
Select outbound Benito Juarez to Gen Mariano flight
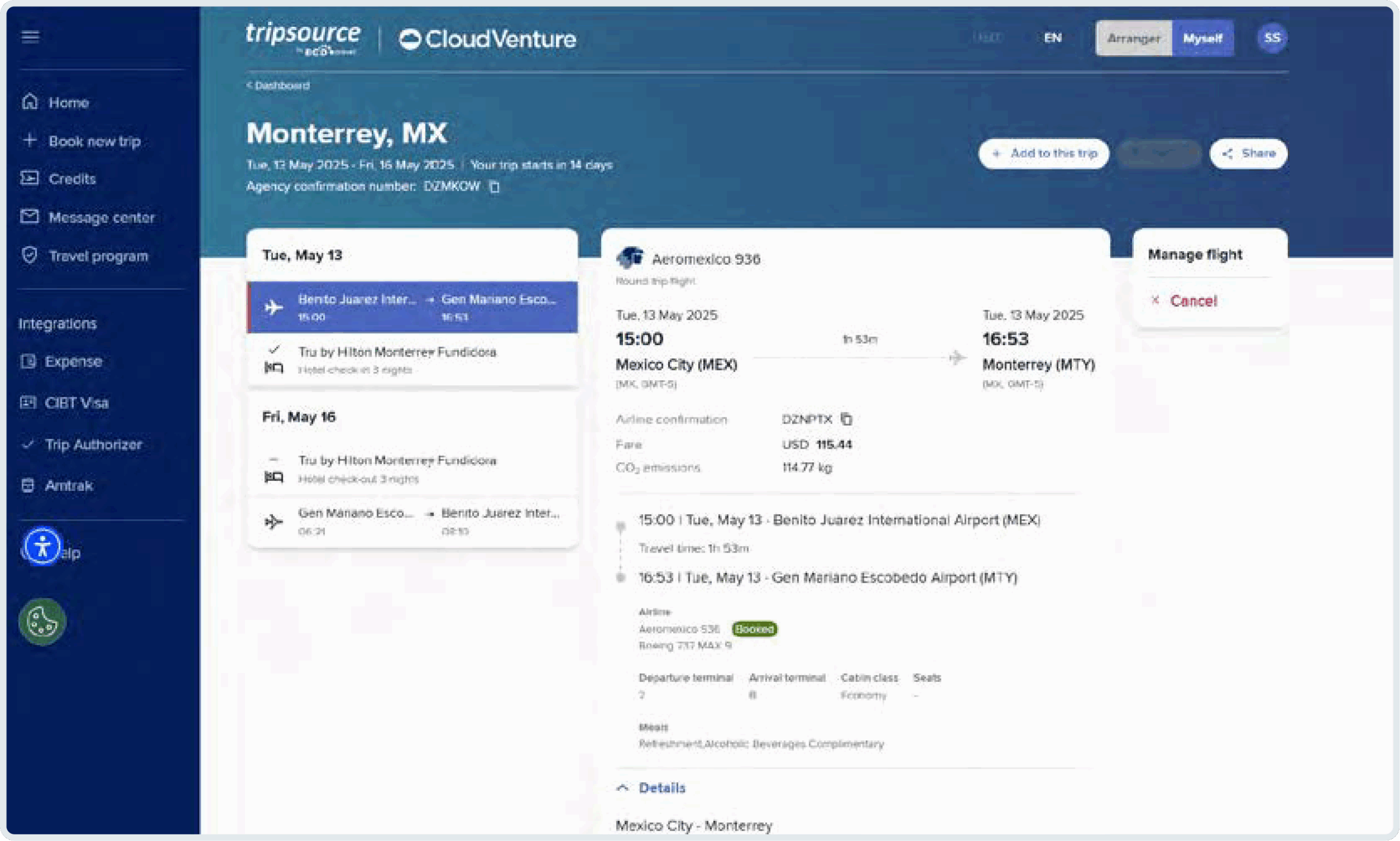[412, 307]
